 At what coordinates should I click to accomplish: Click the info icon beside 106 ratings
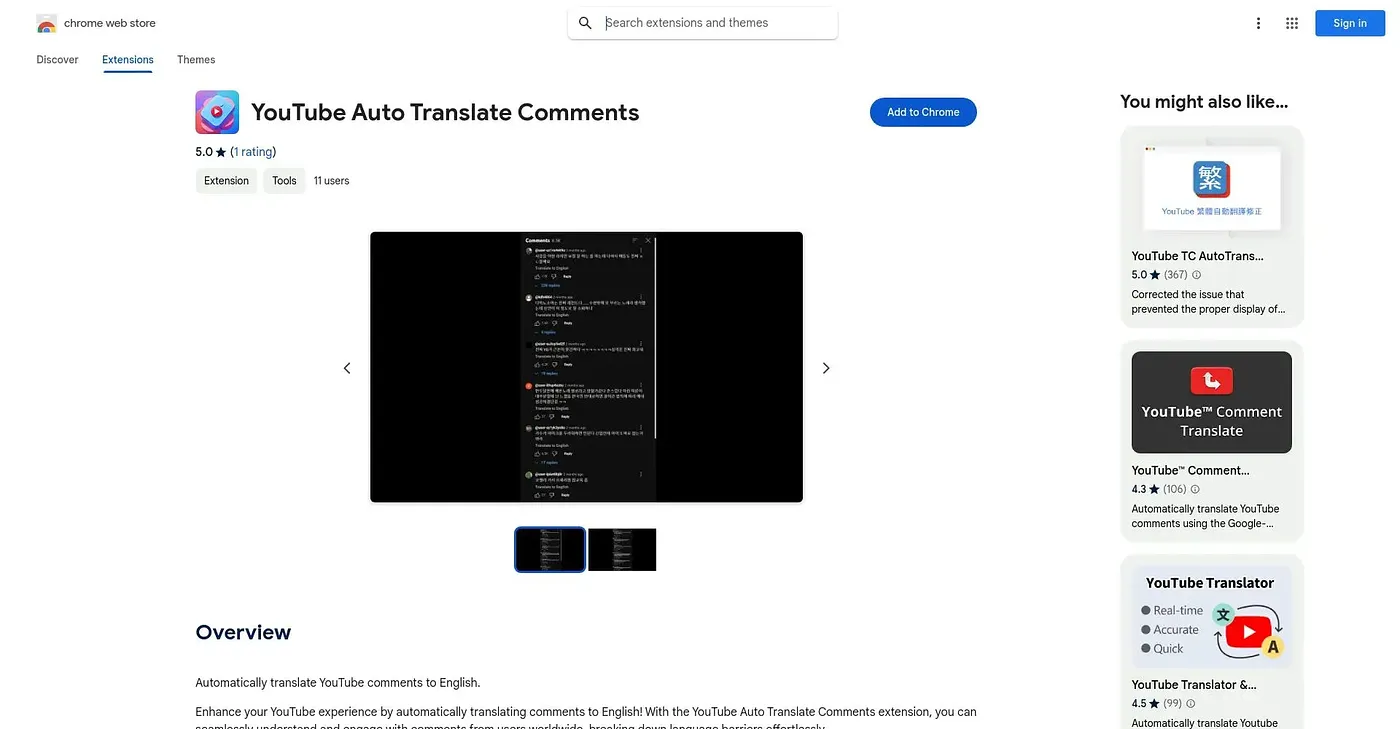pos(1195,489)
